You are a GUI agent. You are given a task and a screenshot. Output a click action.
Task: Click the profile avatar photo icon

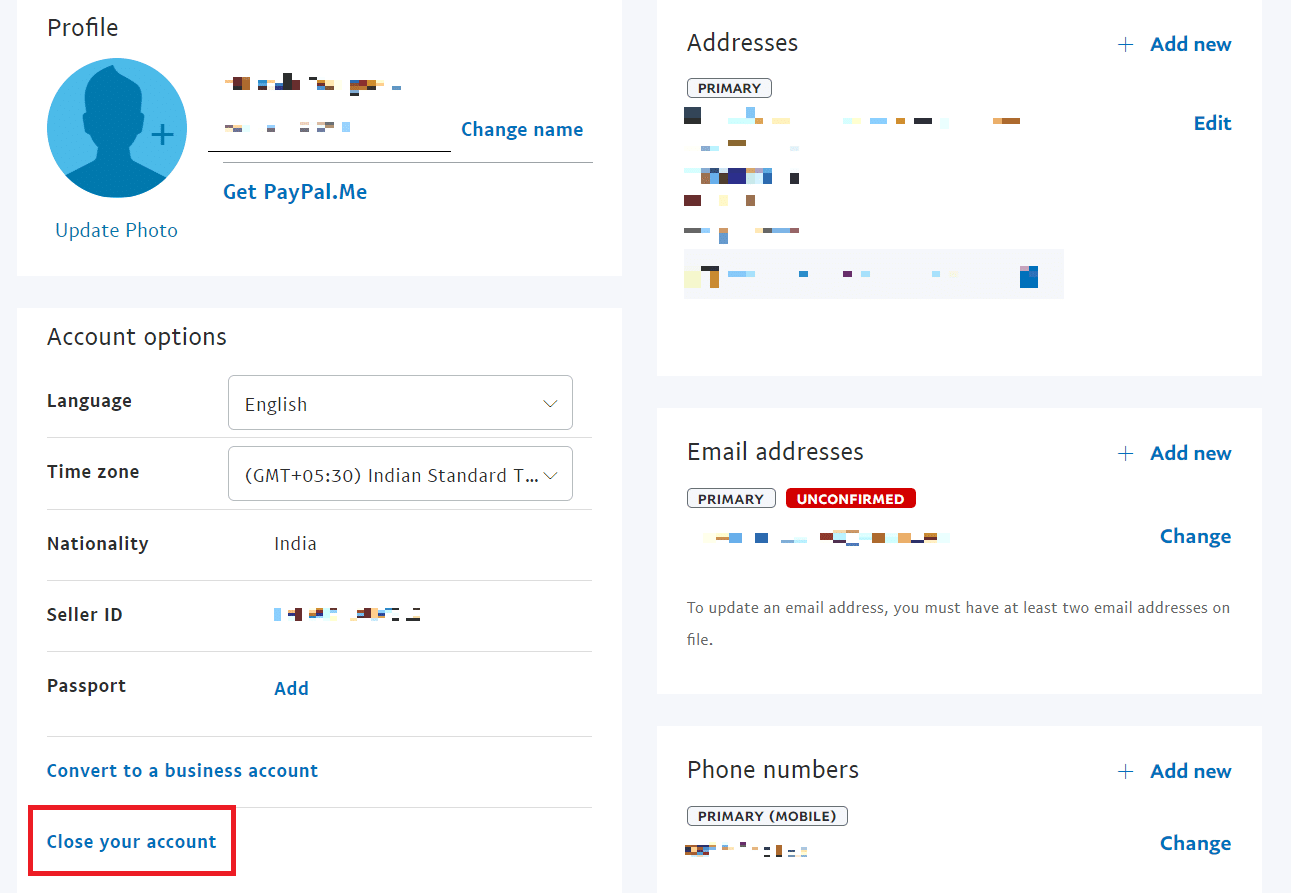(117, 128)
